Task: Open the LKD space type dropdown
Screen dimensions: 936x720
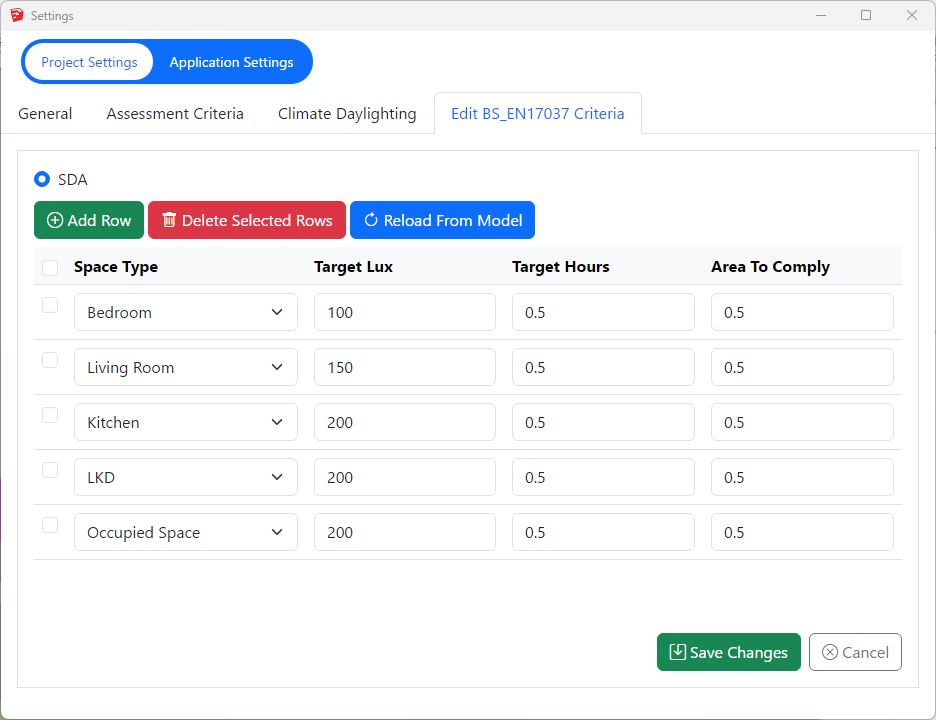Action: click(186, 477)
